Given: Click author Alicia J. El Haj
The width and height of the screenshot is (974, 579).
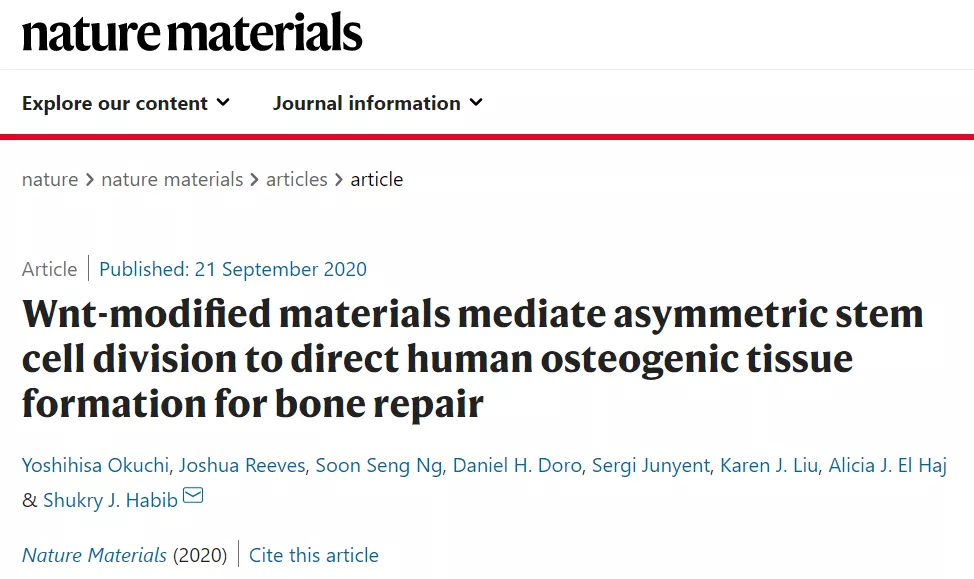Looking at the screenshot, I should coord(888,465).
